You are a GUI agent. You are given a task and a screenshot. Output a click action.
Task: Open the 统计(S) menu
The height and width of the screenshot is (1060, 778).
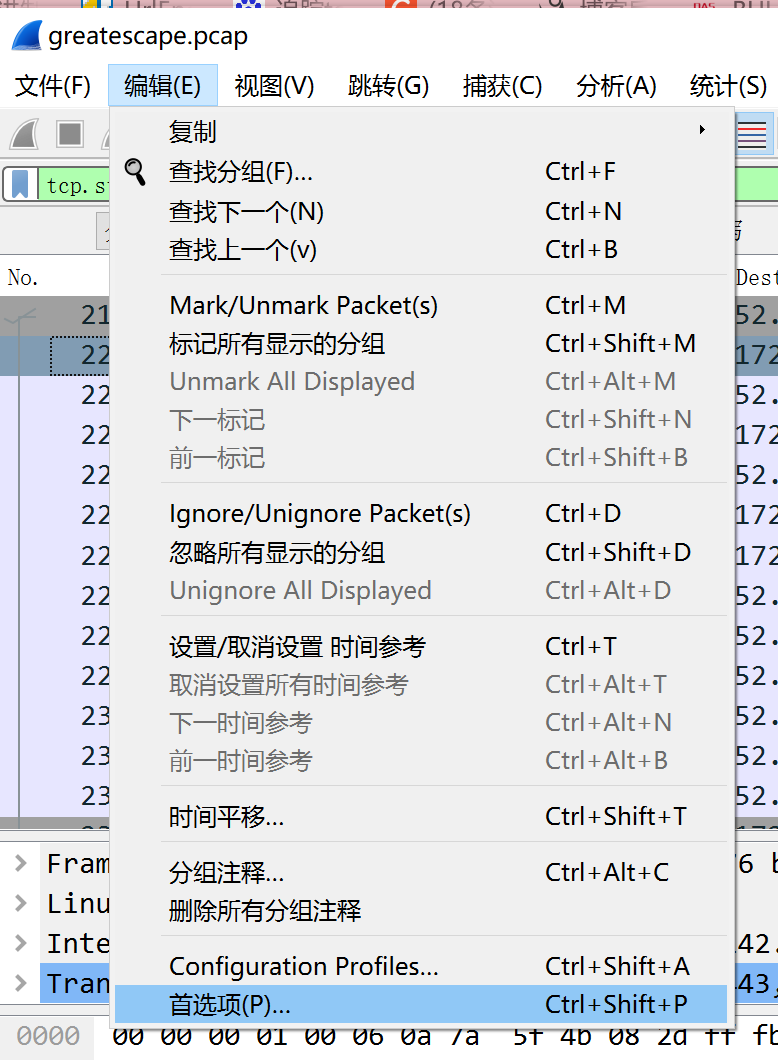coord(729,86)
